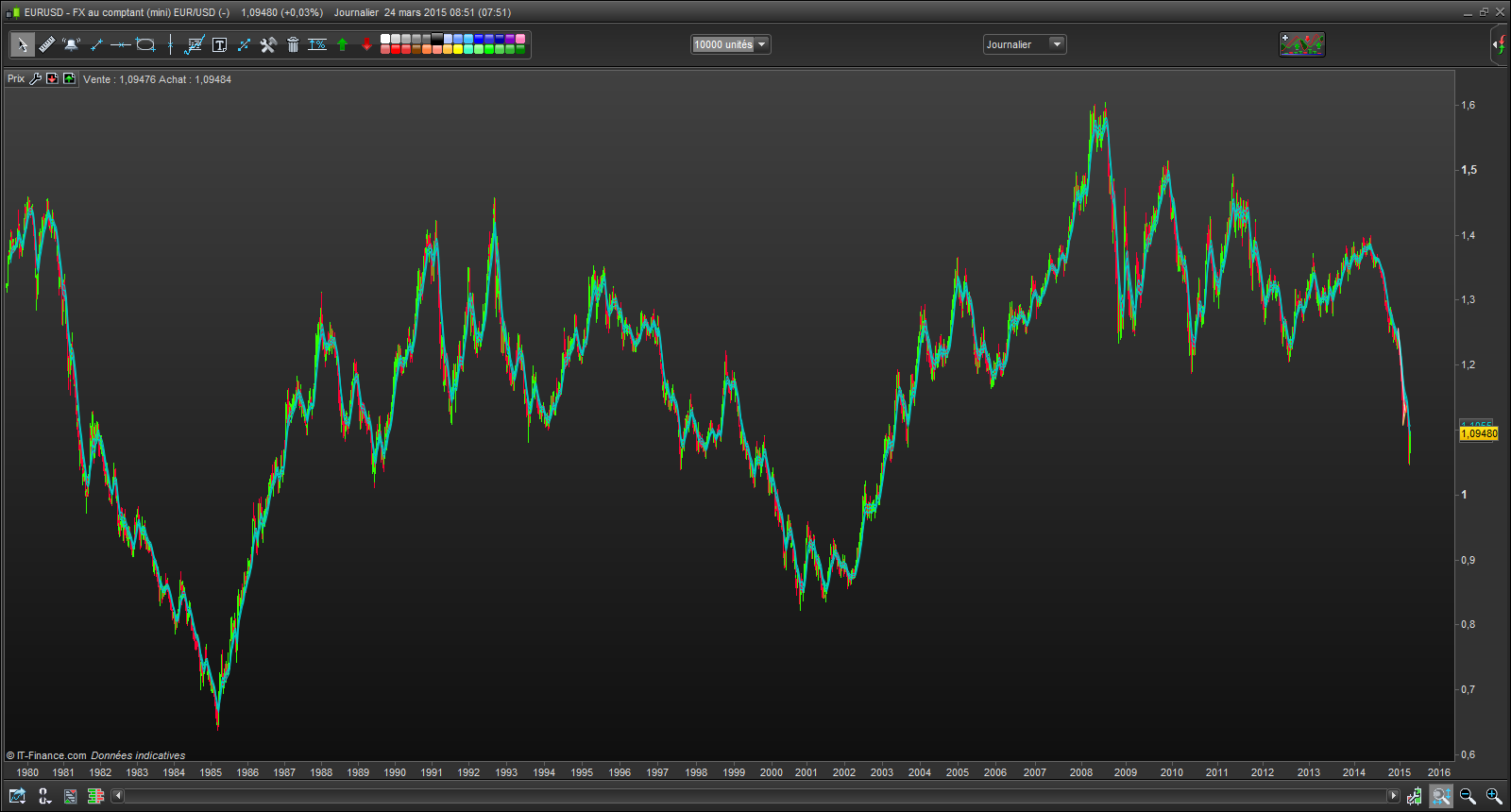Open the price alert bell tool
The width and height of the screenshot is (1511, 812).
[x=71, y=44]
